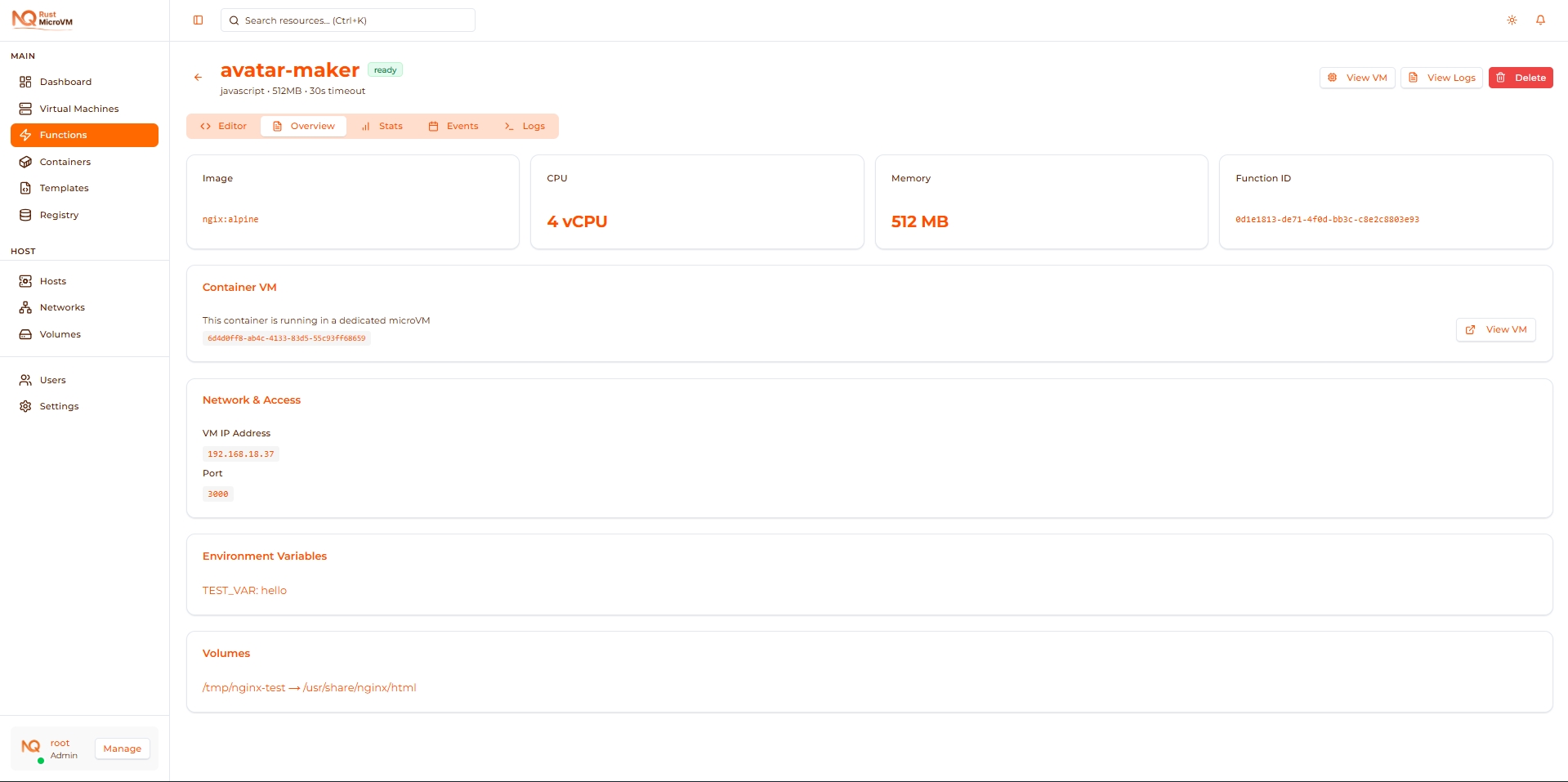1568x782 pixels.
Task: Open the Containers section
Action: (65, 162)
